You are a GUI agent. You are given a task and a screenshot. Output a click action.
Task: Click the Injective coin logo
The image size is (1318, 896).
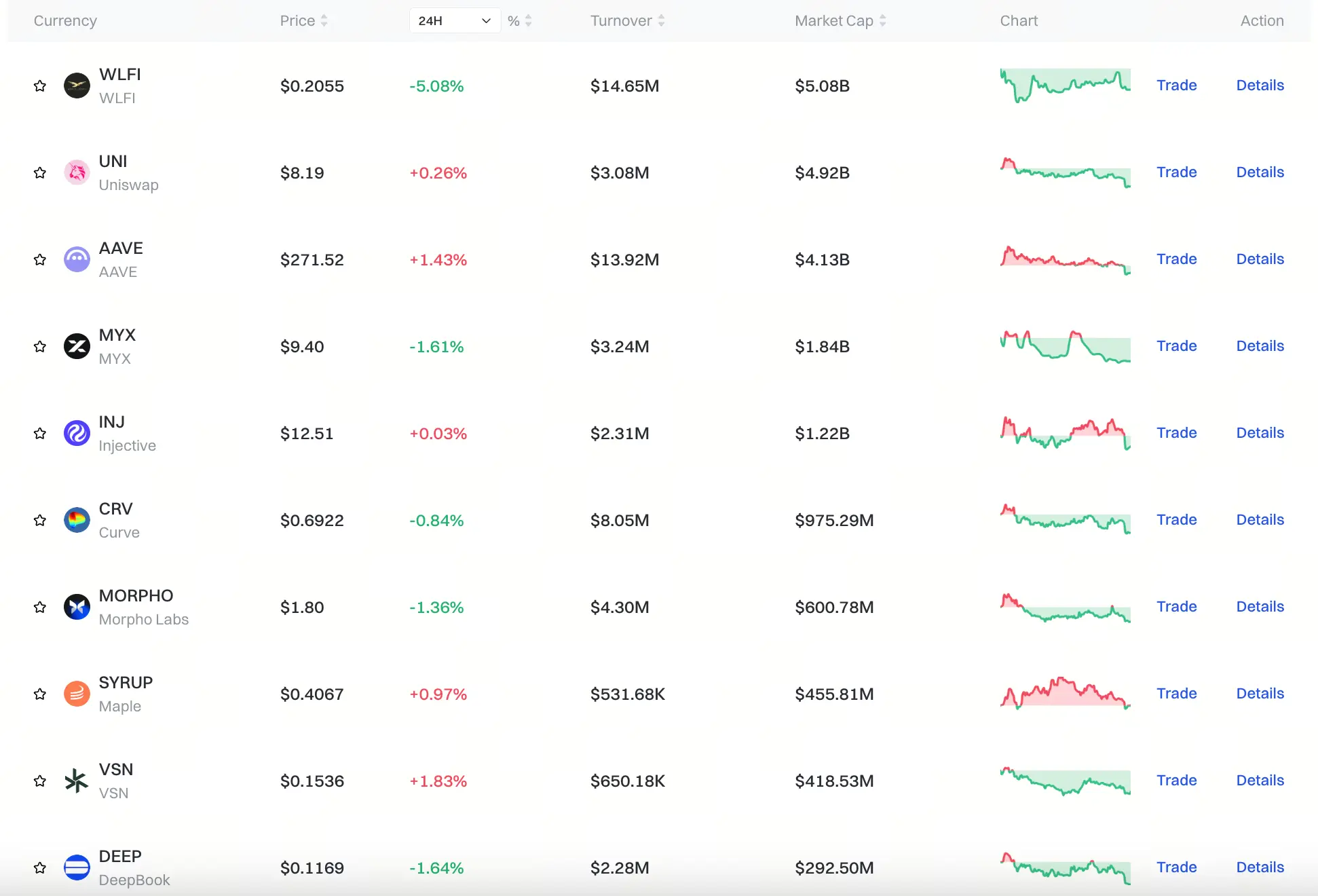point(77,433)
